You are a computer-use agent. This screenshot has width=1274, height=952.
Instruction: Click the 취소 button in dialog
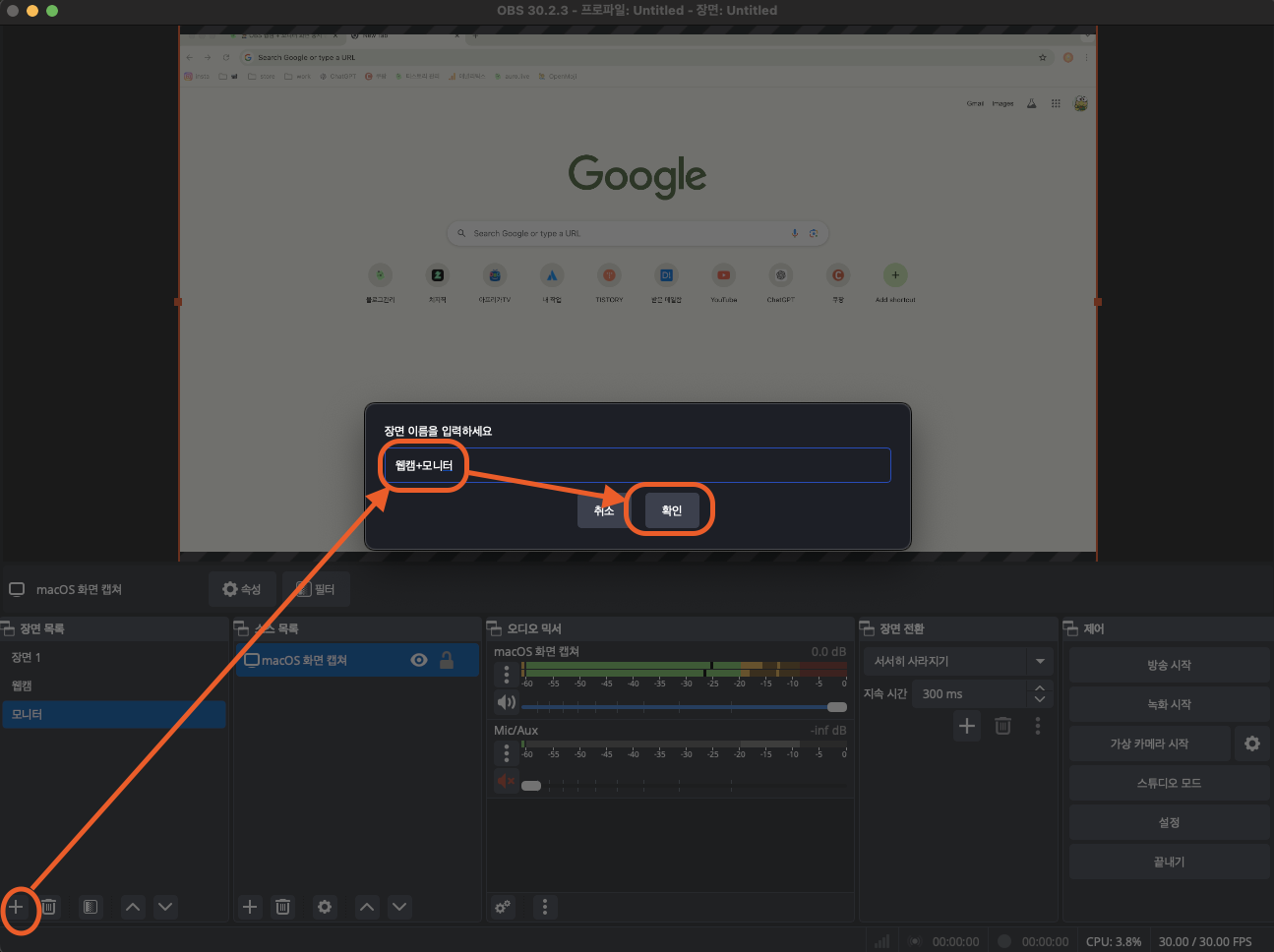pos(604,510)
